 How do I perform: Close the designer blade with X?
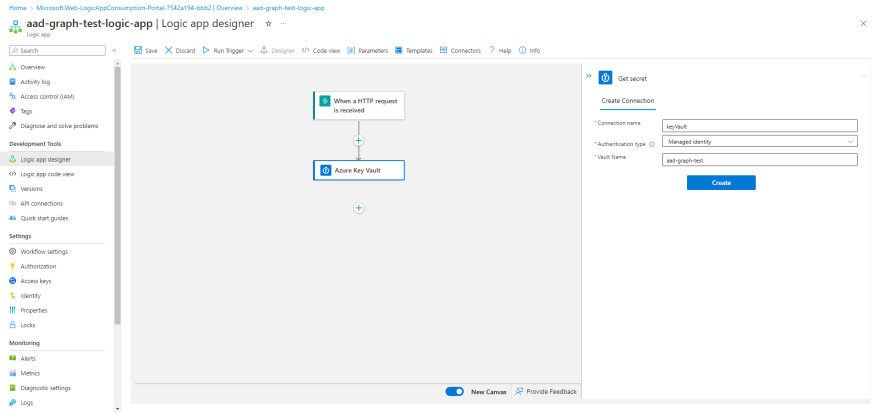click(863, 23)
